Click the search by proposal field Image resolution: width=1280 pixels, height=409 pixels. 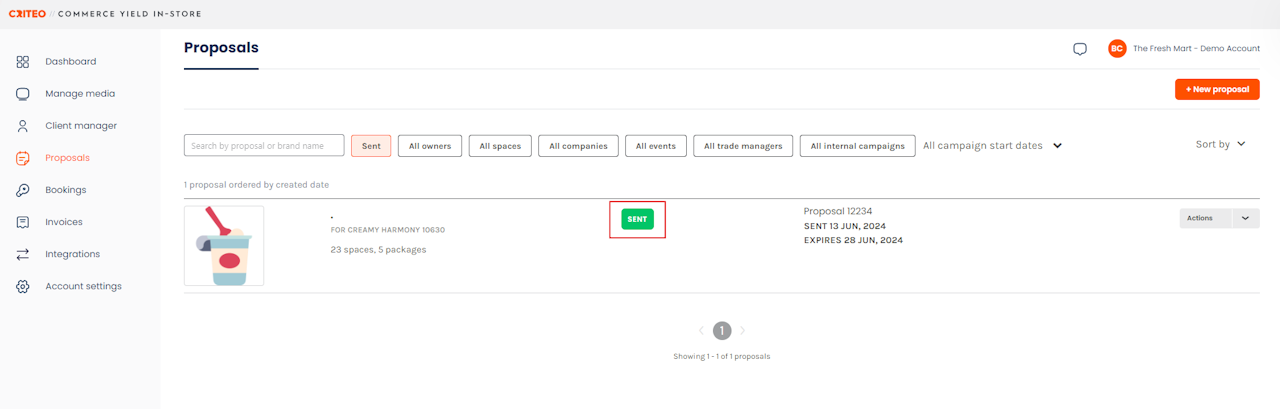click(x=264, y=146)
